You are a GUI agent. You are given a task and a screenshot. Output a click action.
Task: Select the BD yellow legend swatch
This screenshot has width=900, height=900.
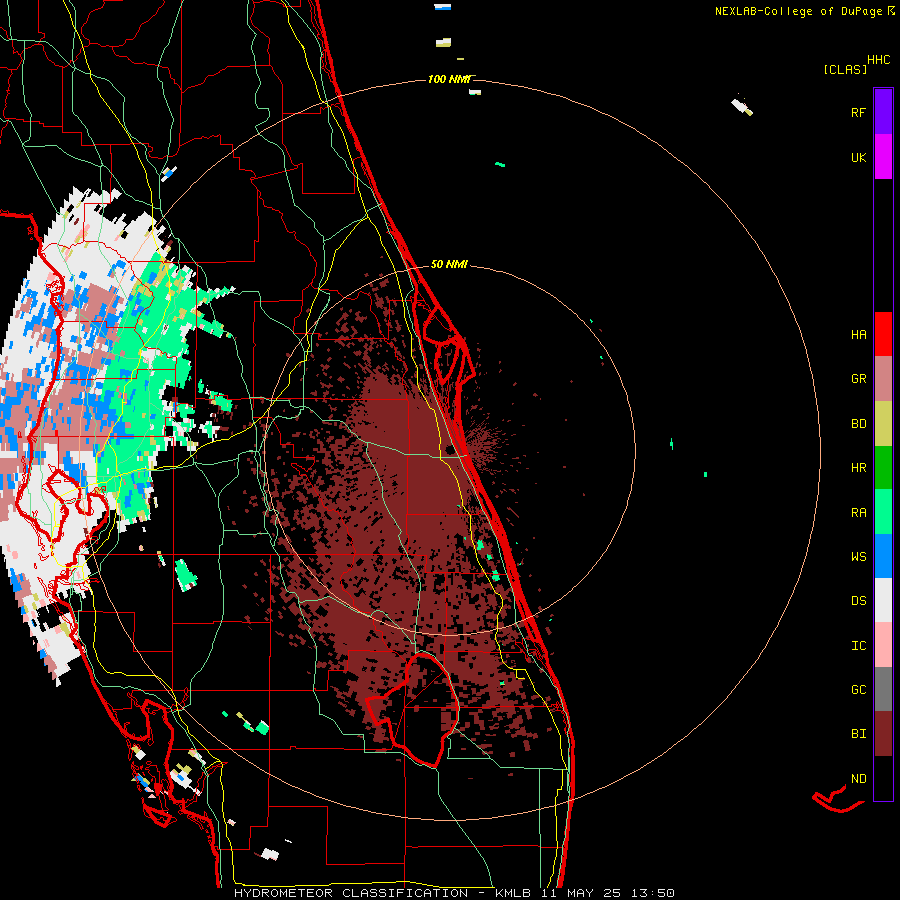click(883, 424)
